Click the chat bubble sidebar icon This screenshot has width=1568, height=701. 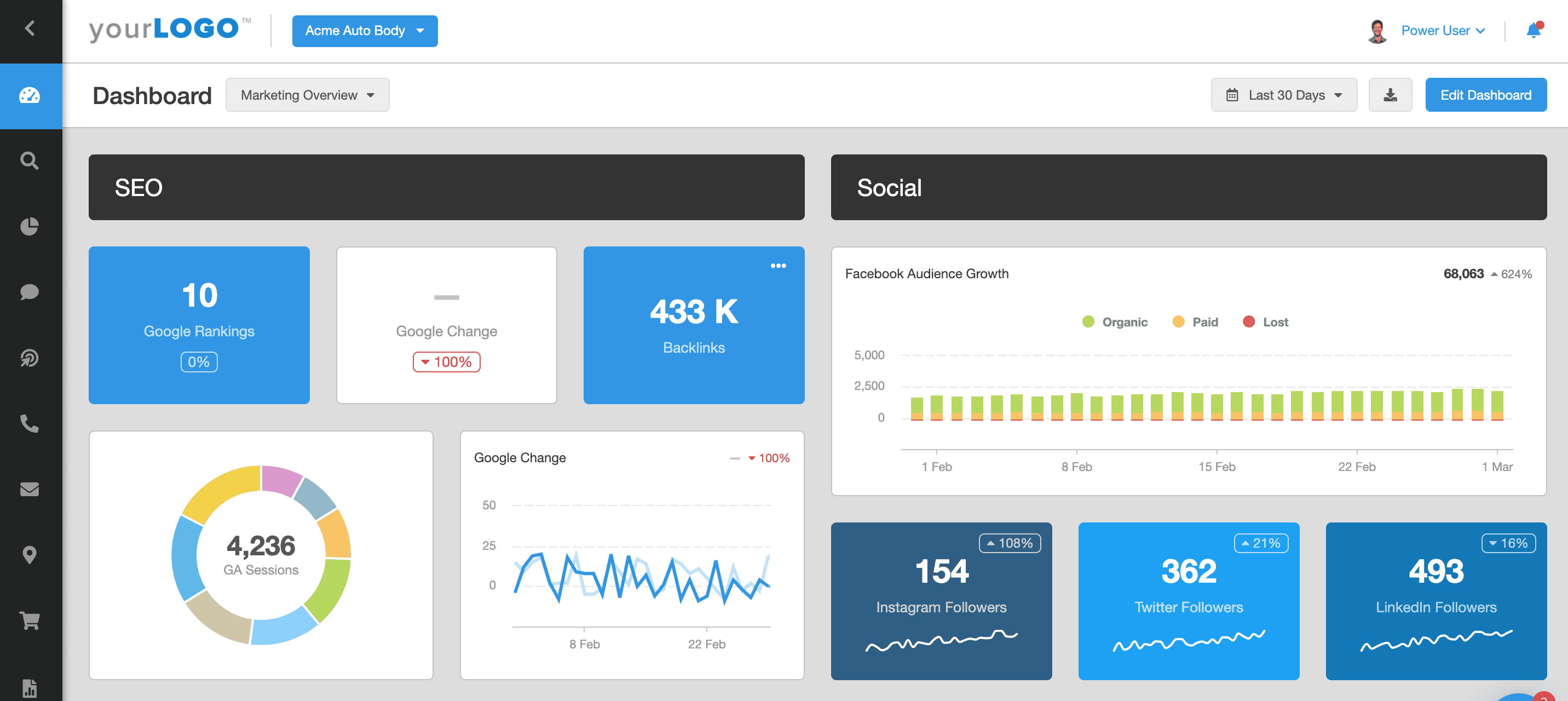(30, 292)
